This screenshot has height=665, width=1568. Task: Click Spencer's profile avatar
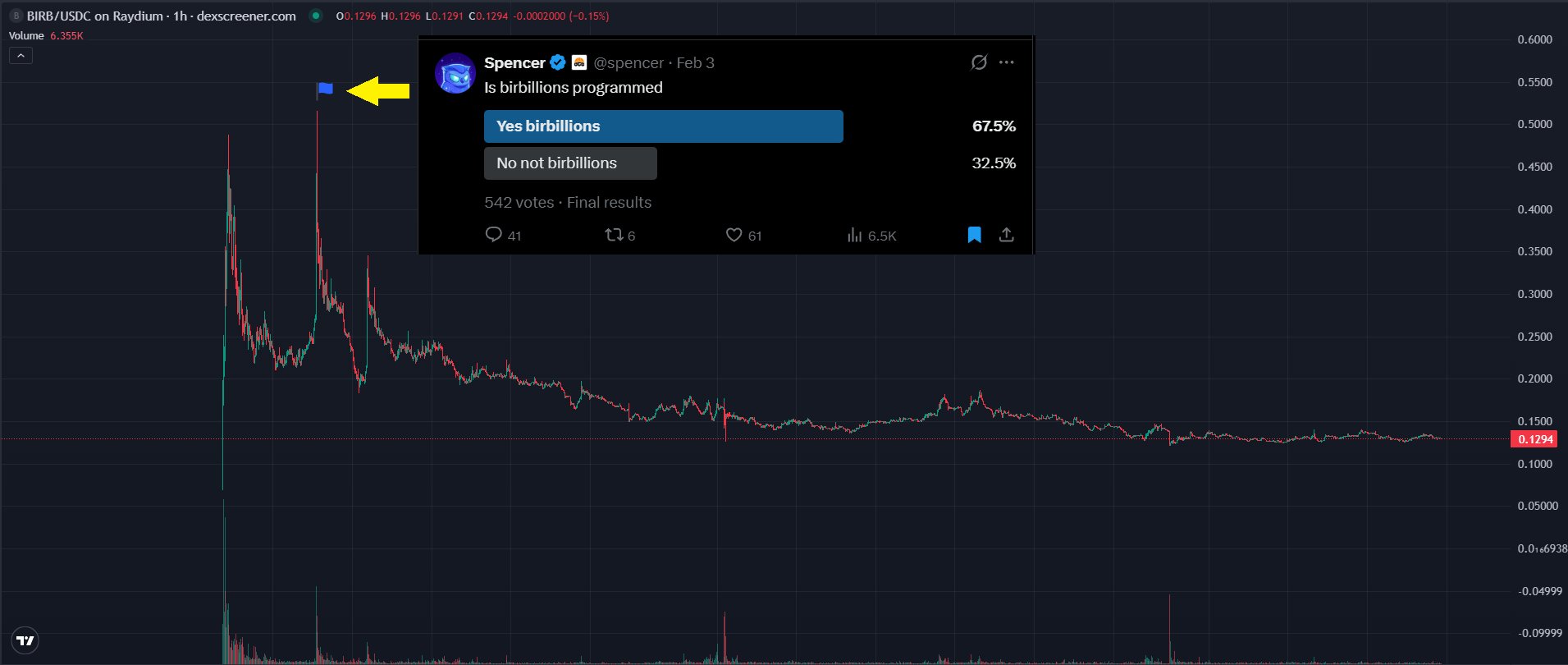[455, 74]
